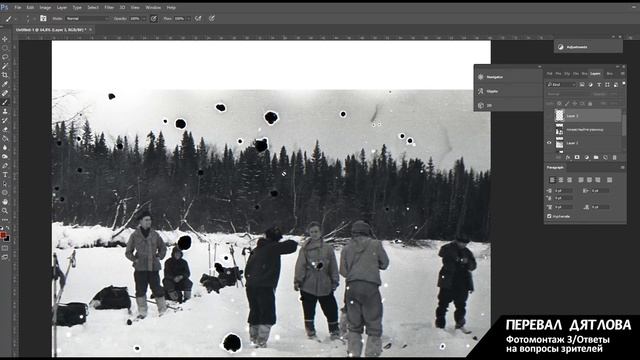
Task: Open the Layer menu
Action: [x=62, y=7]
